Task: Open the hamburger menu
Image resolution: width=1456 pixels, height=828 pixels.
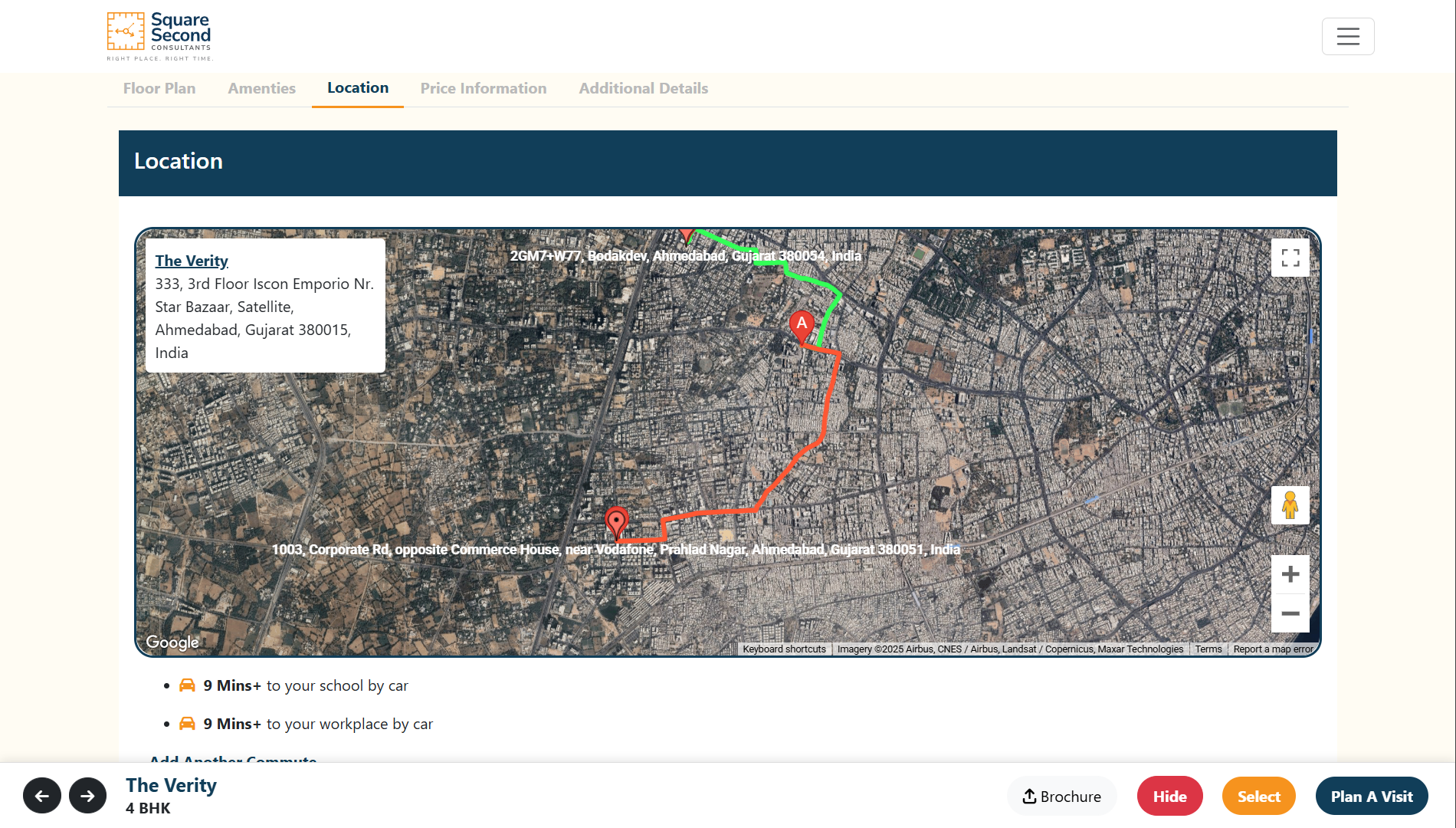Action: tap(1348, 36)
